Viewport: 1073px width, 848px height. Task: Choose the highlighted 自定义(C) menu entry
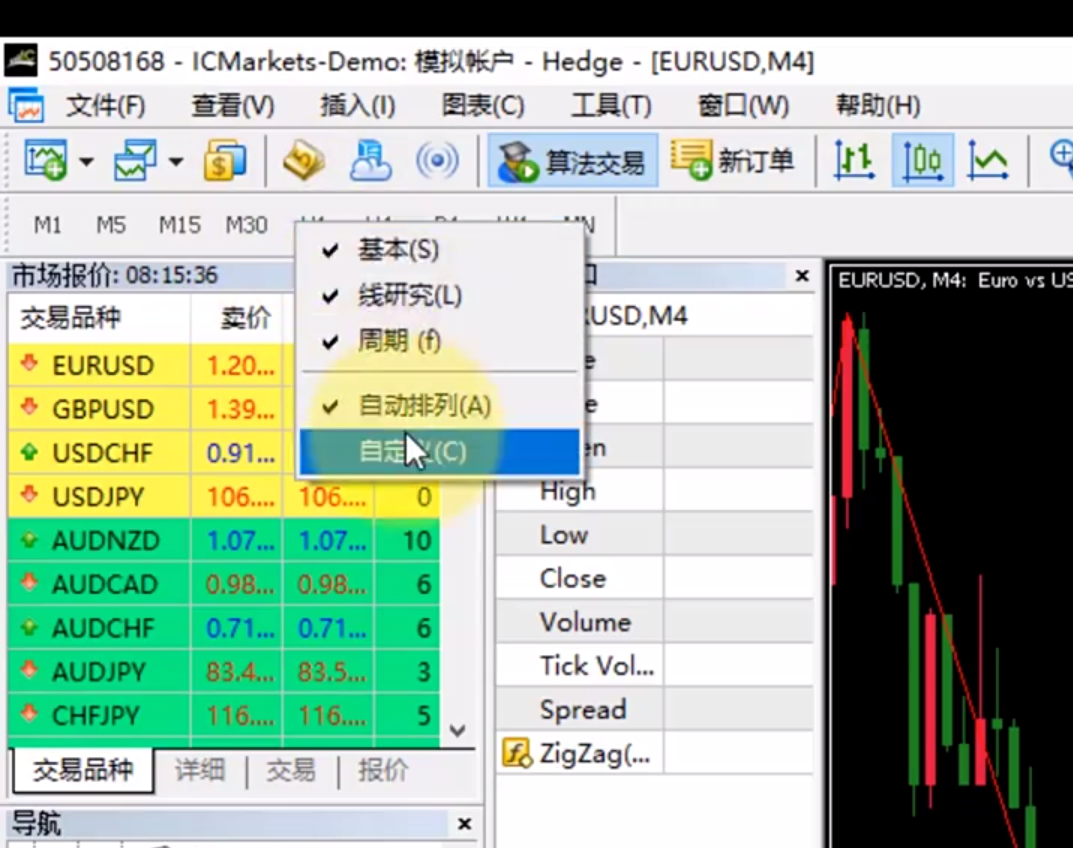439,452
